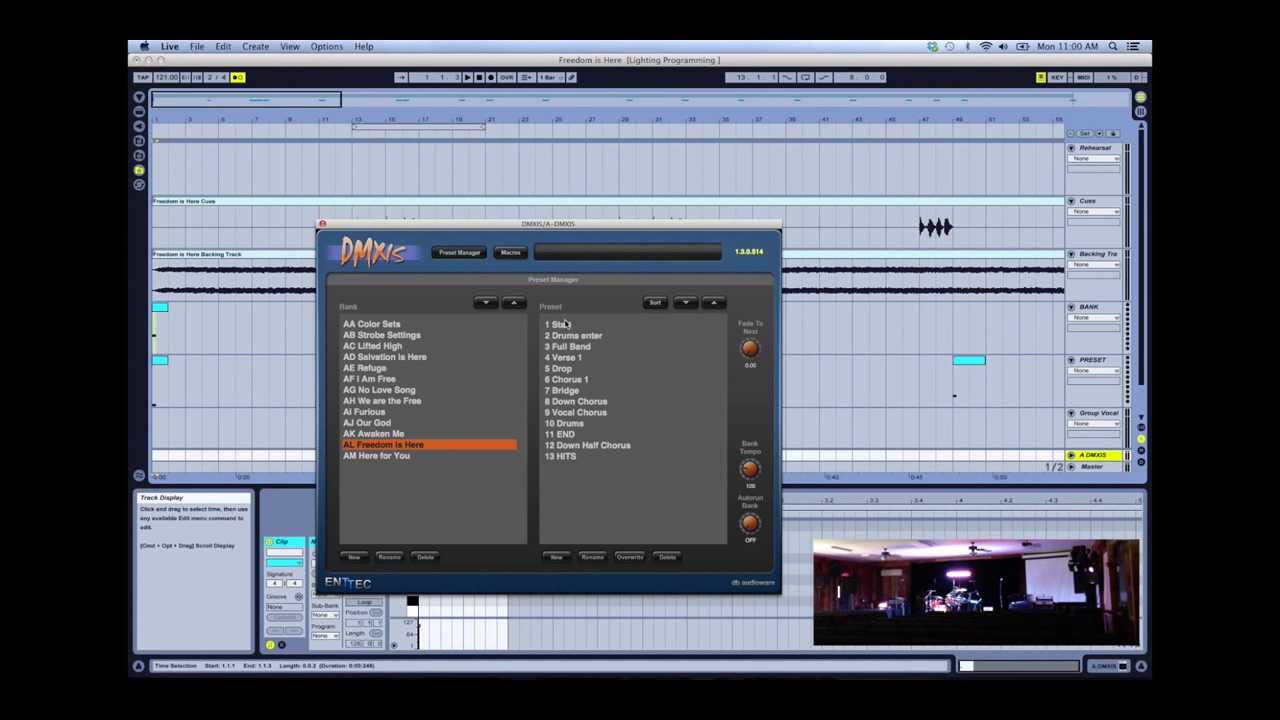Click the Fade To Next knob
Image resolution: width=1280 pixels, height=720 pixels.
click(x=750, y=348)
